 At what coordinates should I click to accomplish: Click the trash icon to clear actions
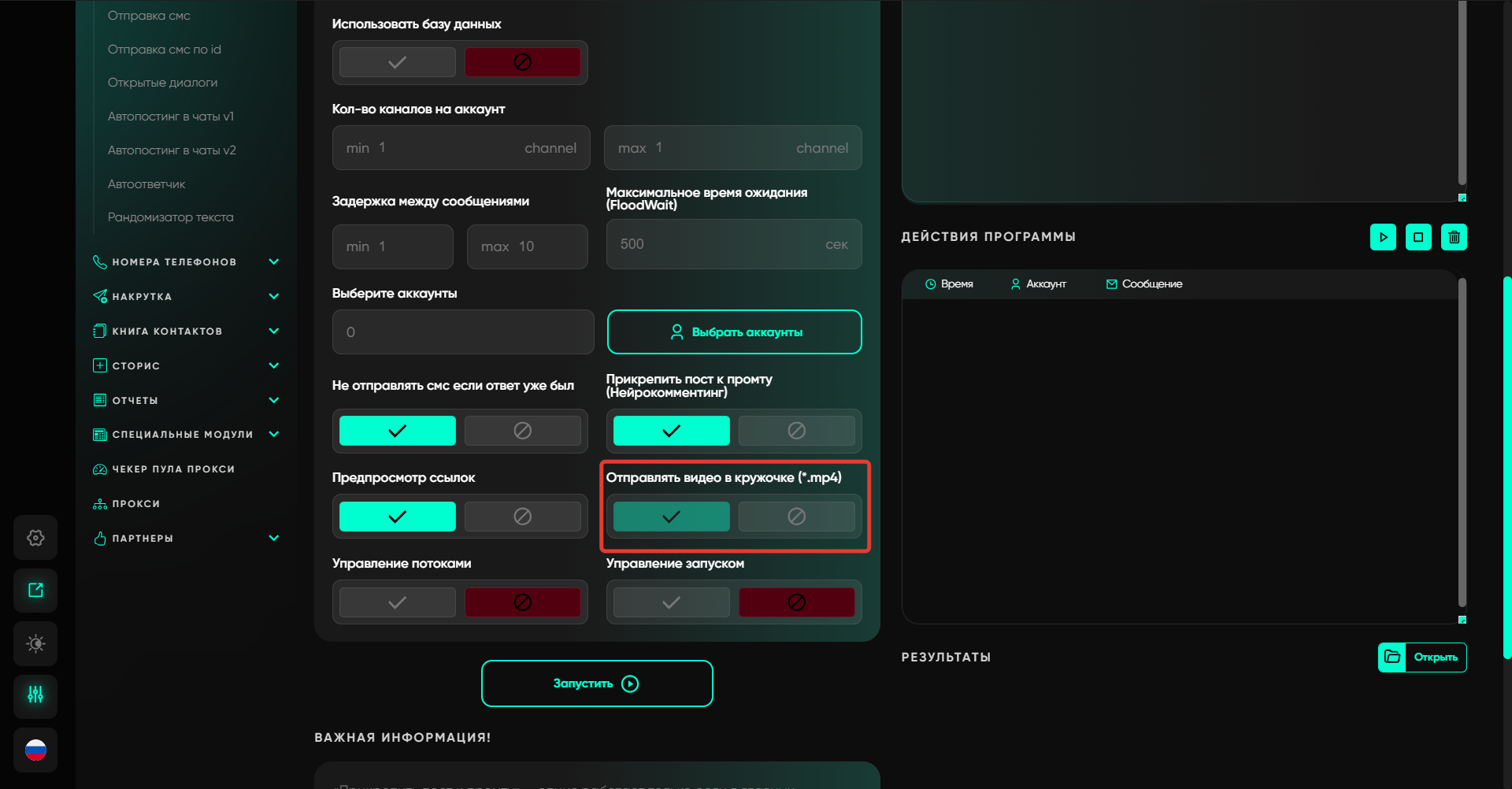(1454, 237)
